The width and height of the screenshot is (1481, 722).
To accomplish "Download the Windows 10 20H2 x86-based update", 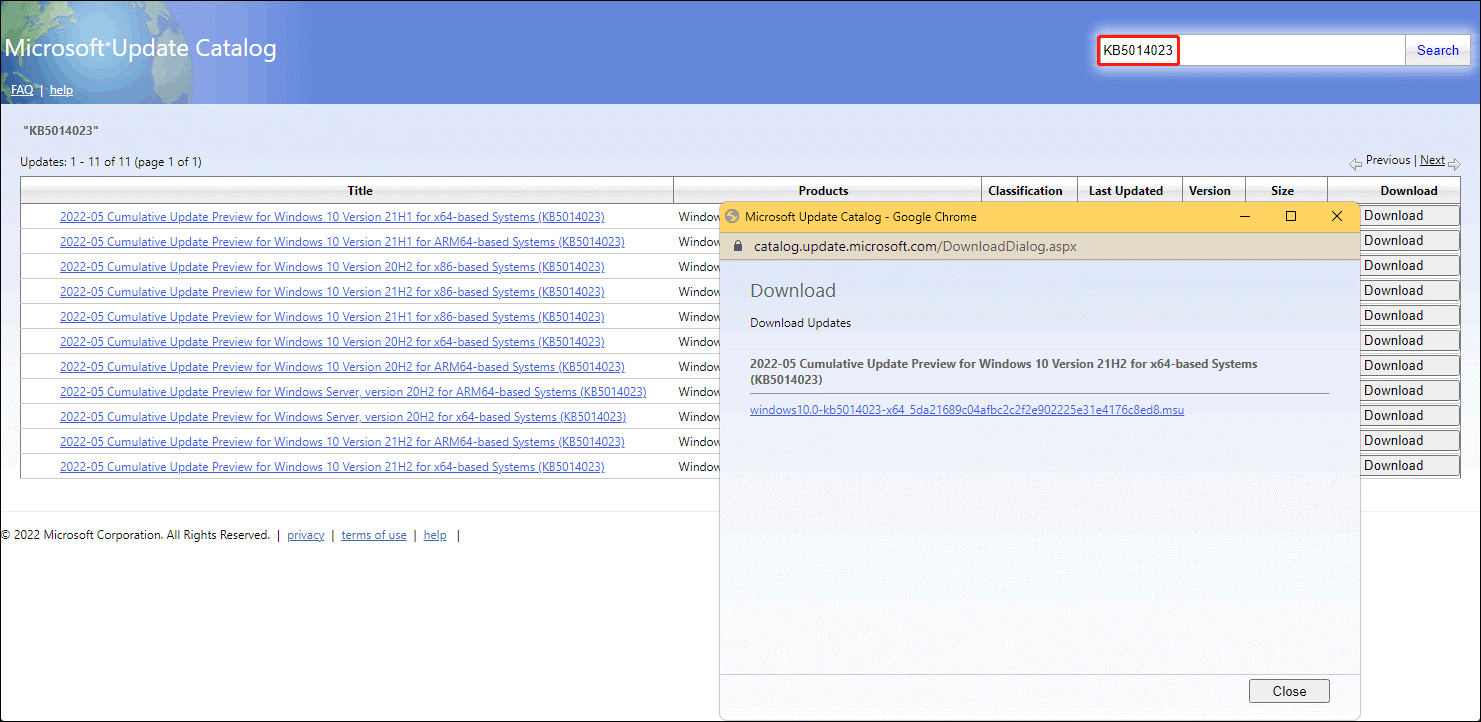I will tap(1409, 265).
